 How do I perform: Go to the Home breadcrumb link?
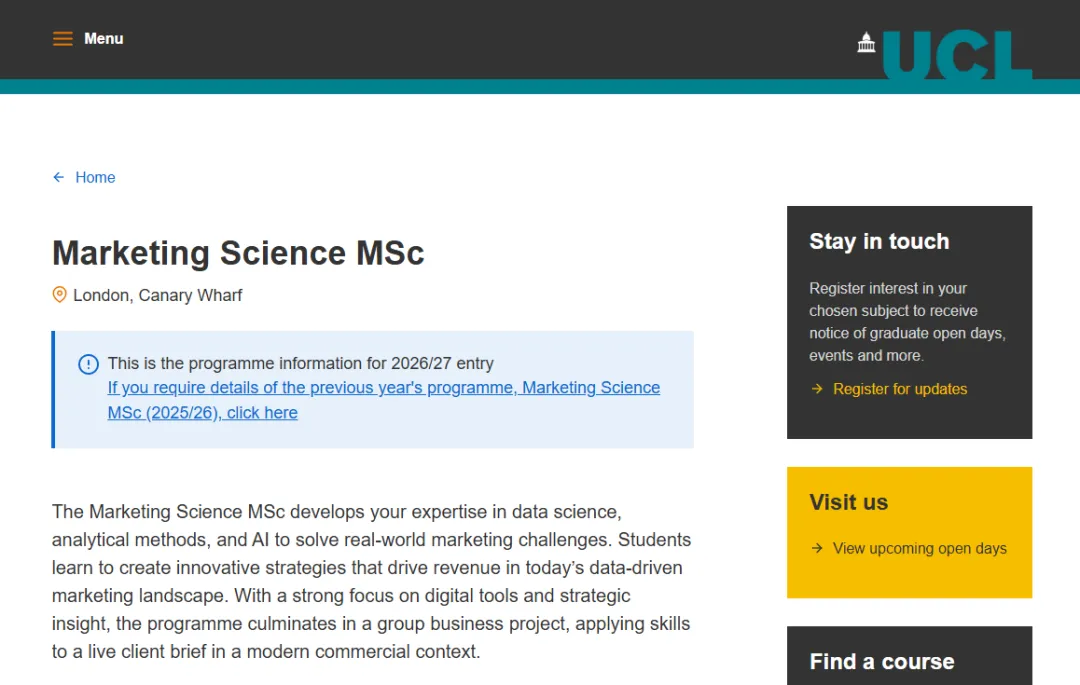(x=95, y=177)
